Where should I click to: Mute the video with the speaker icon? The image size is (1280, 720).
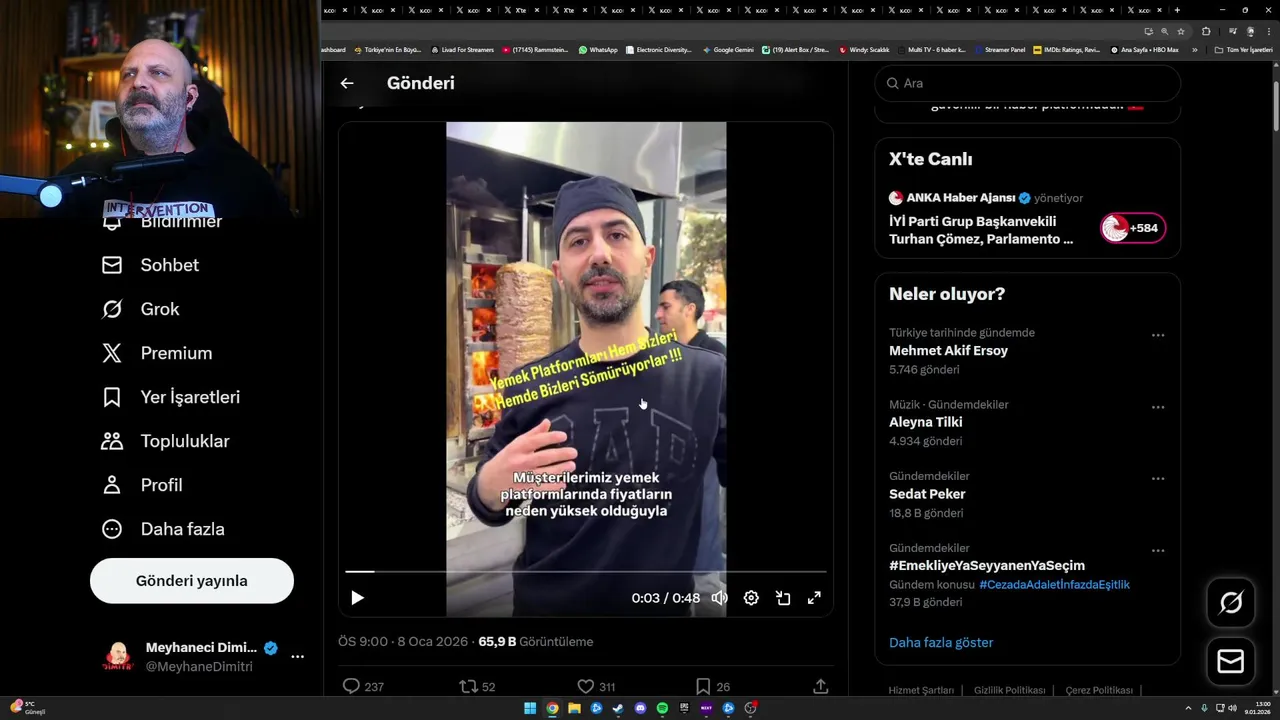[719, 598]
